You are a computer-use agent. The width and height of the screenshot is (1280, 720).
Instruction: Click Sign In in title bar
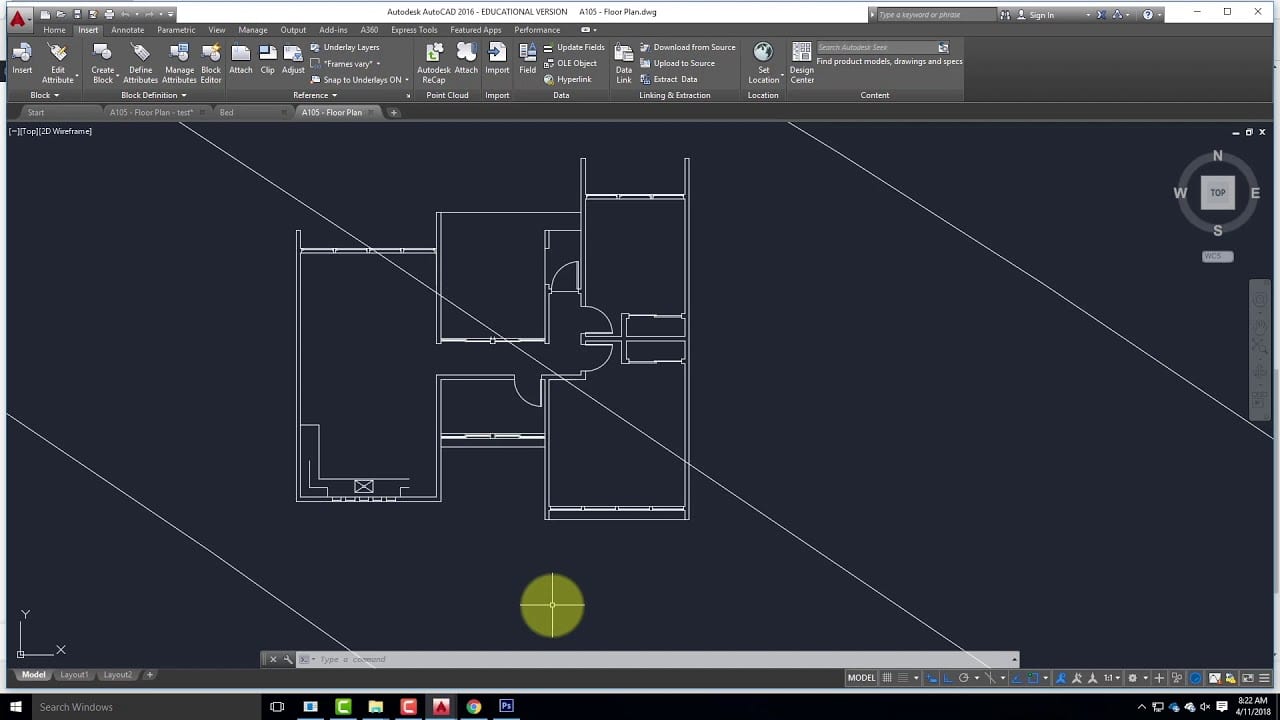point(1041,15)
